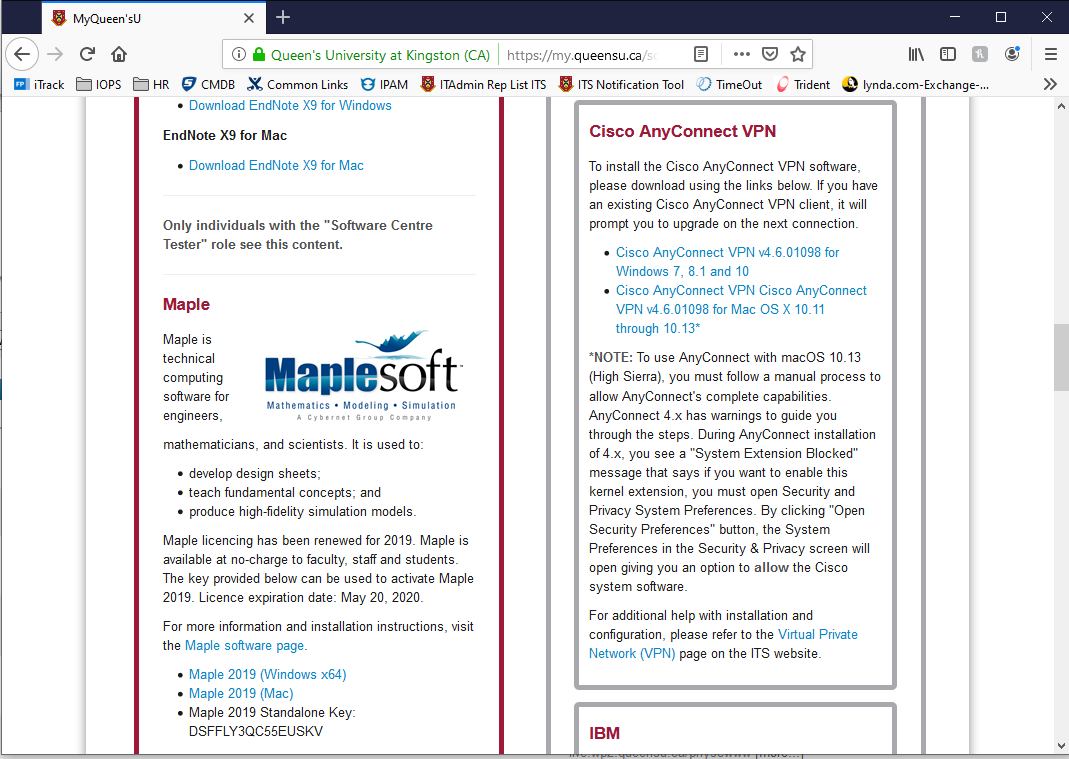
Task: Click the forward navigation arrow
Action: point(55,54)
